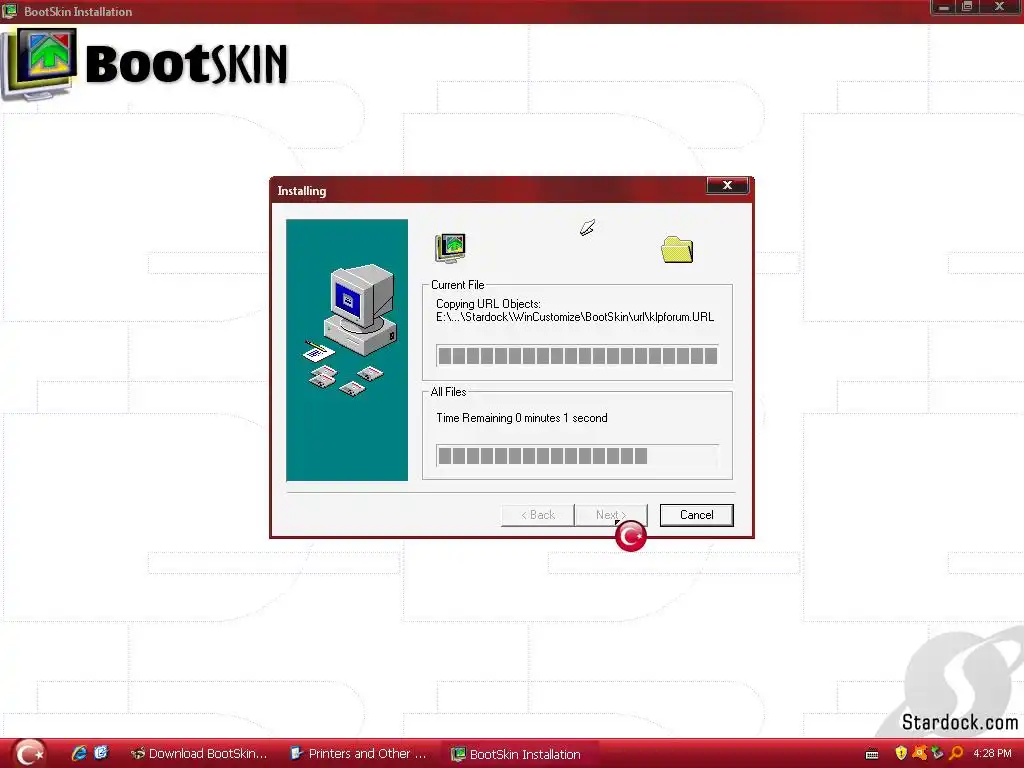Click the Current File progress bar
This screenshot has width=1024, height=768.
click(577, 356)
